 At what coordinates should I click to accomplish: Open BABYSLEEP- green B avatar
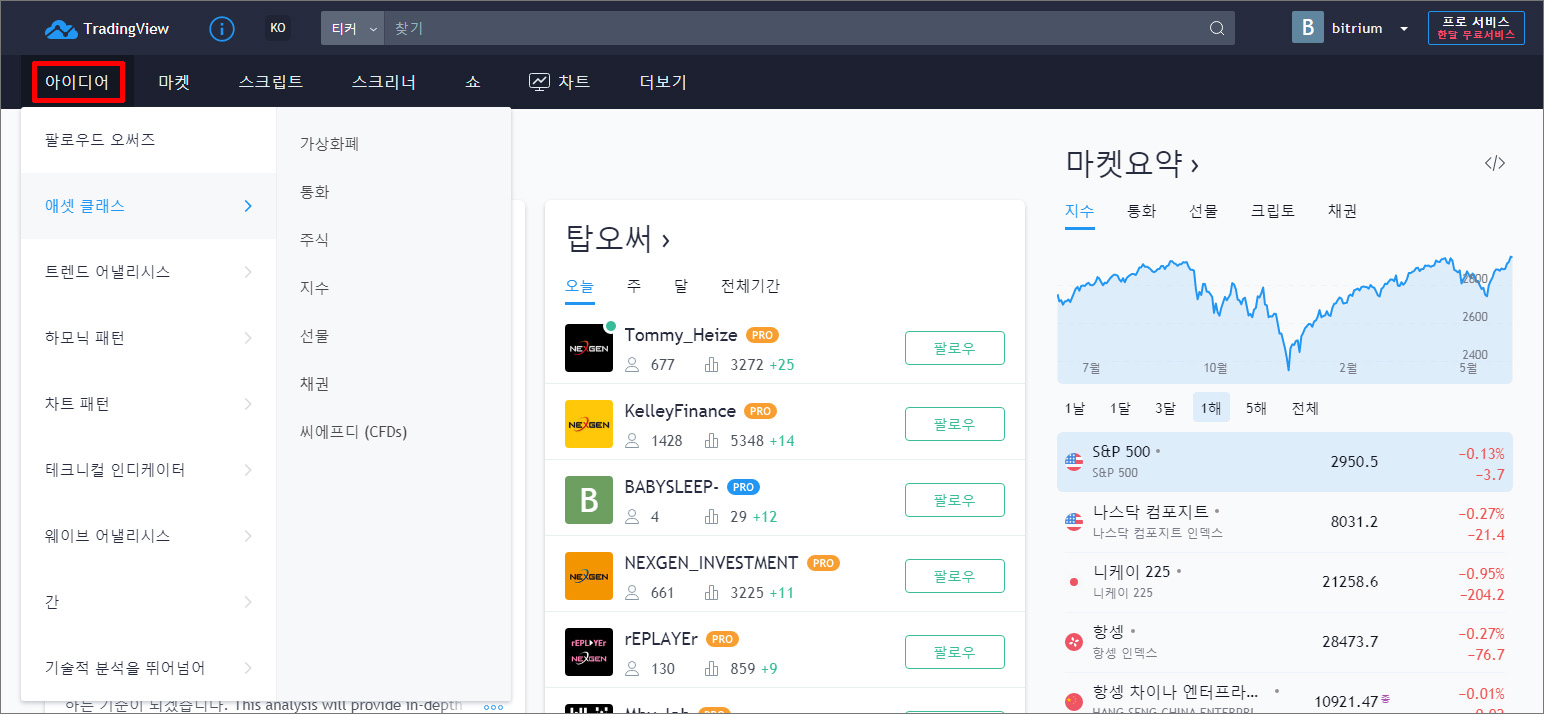tap(589, 500)
